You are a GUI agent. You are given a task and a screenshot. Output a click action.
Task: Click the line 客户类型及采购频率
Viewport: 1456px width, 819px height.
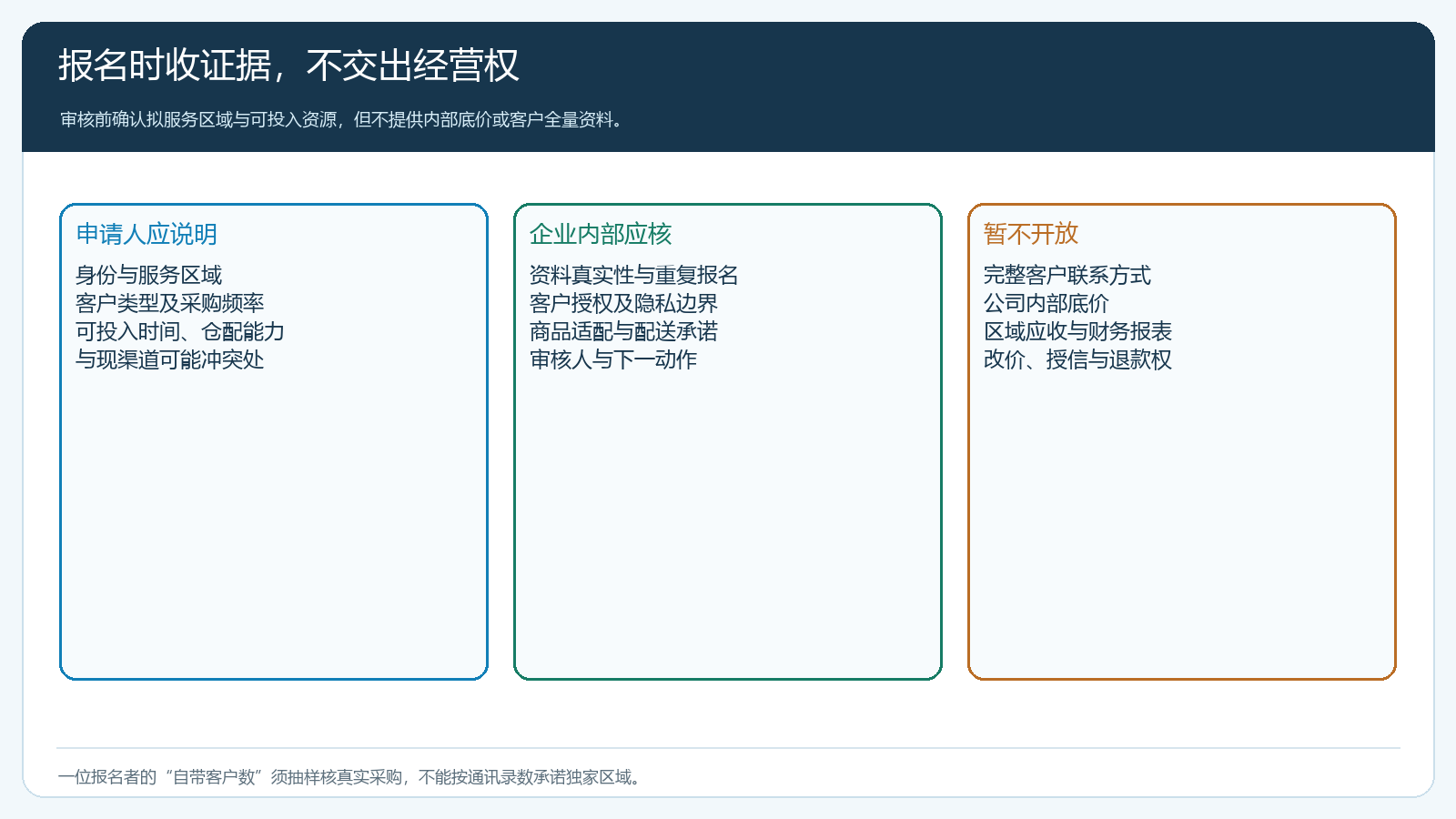point(170,303)
